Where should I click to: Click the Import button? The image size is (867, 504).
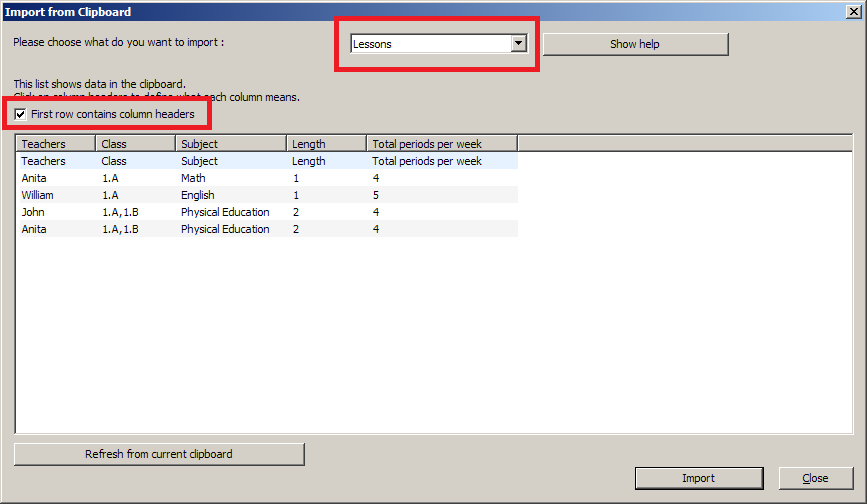pyautogui.click(x=698, y=478)
